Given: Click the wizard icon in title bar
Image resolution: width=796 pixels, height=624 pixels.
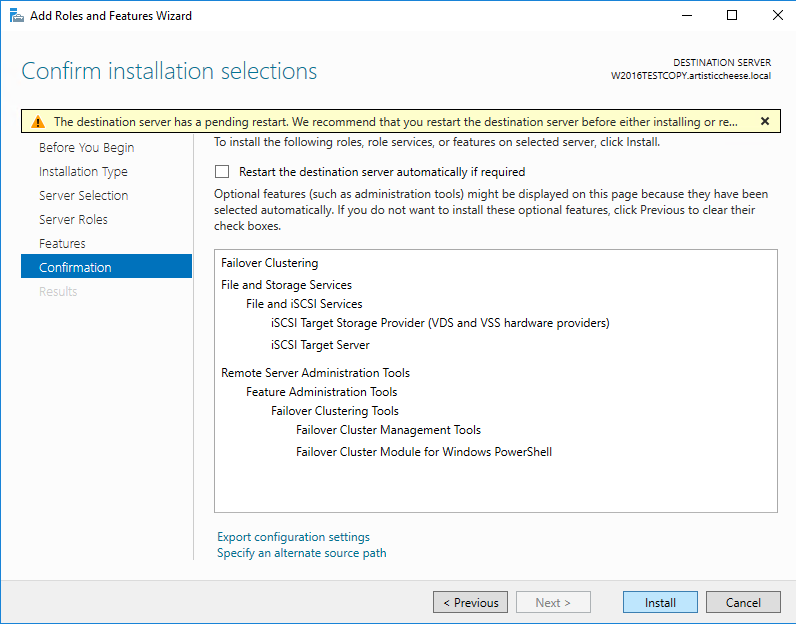Looking at the screenshot, I should tap(15, 16).
